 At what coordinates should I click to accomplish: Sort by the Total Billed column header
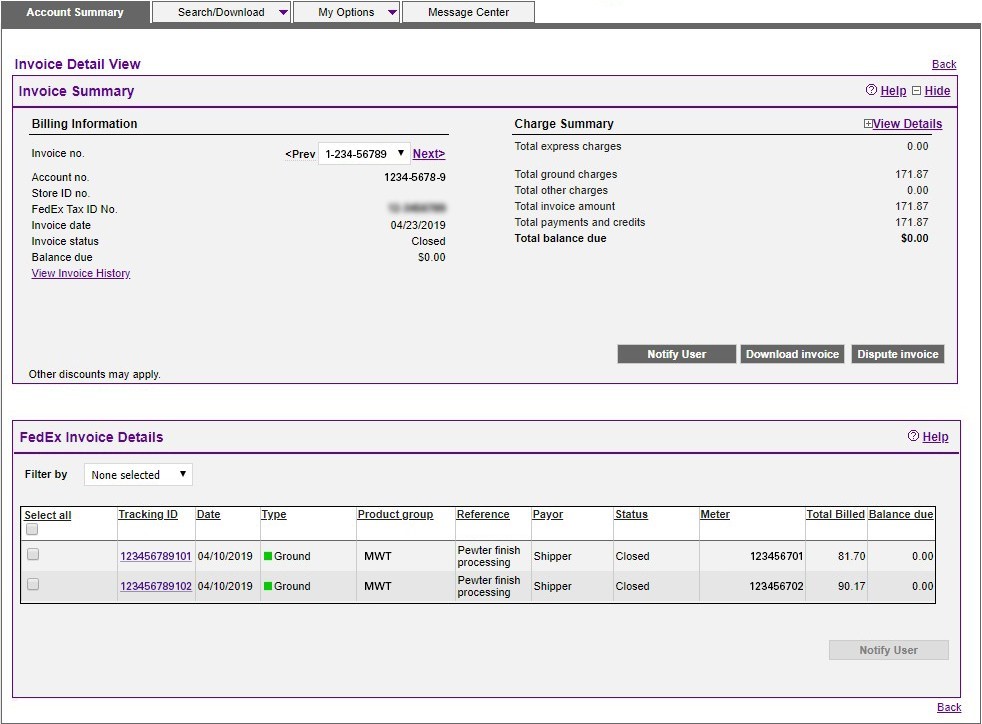[x=835, y=514]
